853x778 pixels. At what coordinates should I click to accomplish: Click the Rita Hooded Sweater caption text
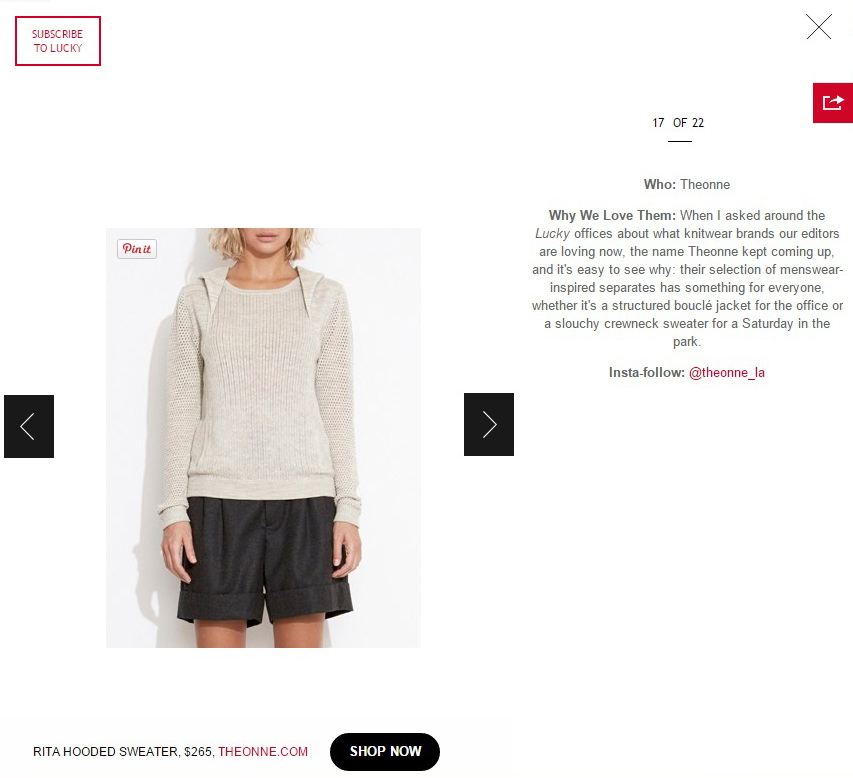click(x=104, y=751)
